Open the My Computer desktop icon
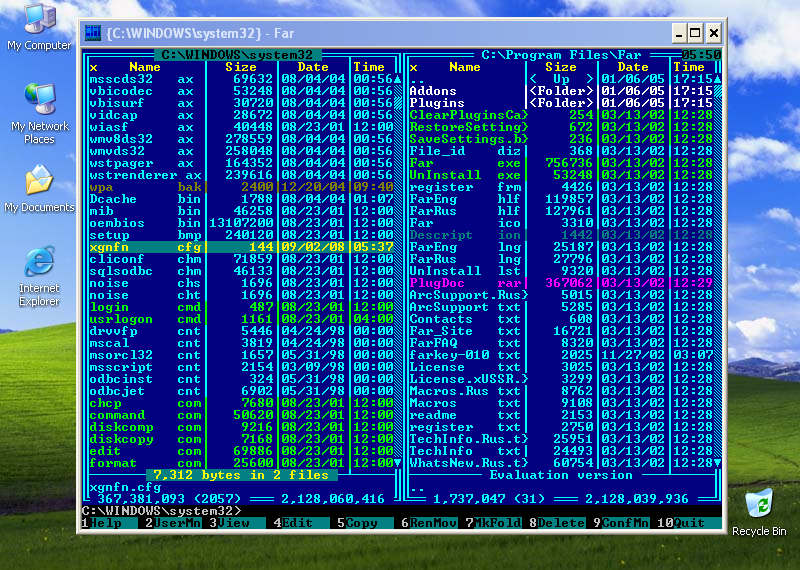 point(39,27)
